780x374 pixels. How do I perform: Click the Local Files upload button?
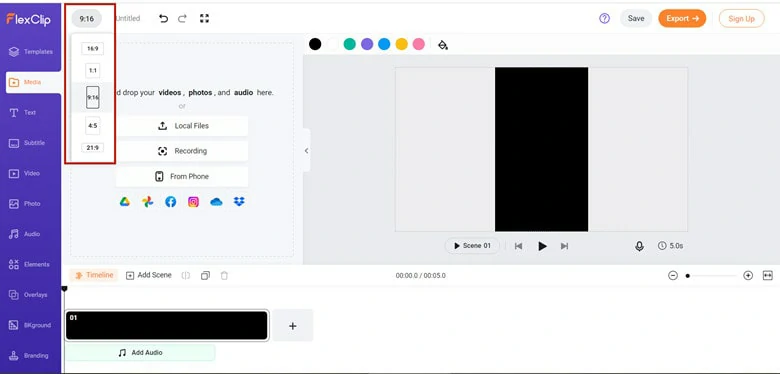(182, 126)
